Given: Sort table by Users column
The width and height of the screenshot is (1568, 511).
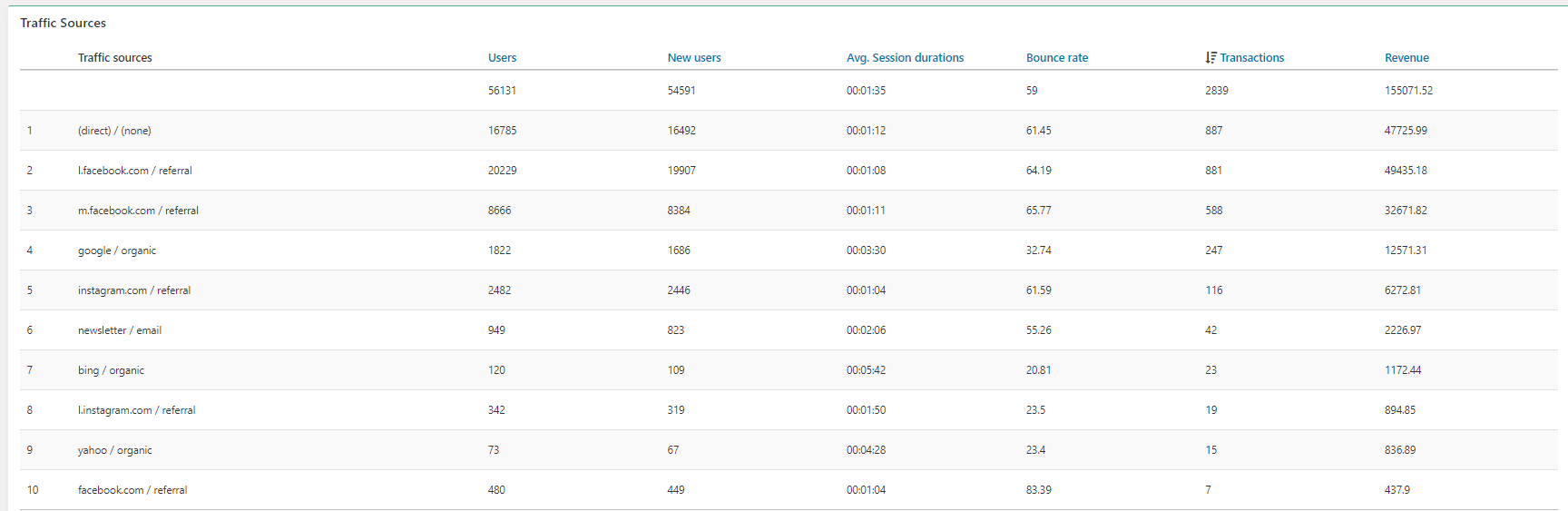Looking at the screenshot, I should click(x=502, y=57).
